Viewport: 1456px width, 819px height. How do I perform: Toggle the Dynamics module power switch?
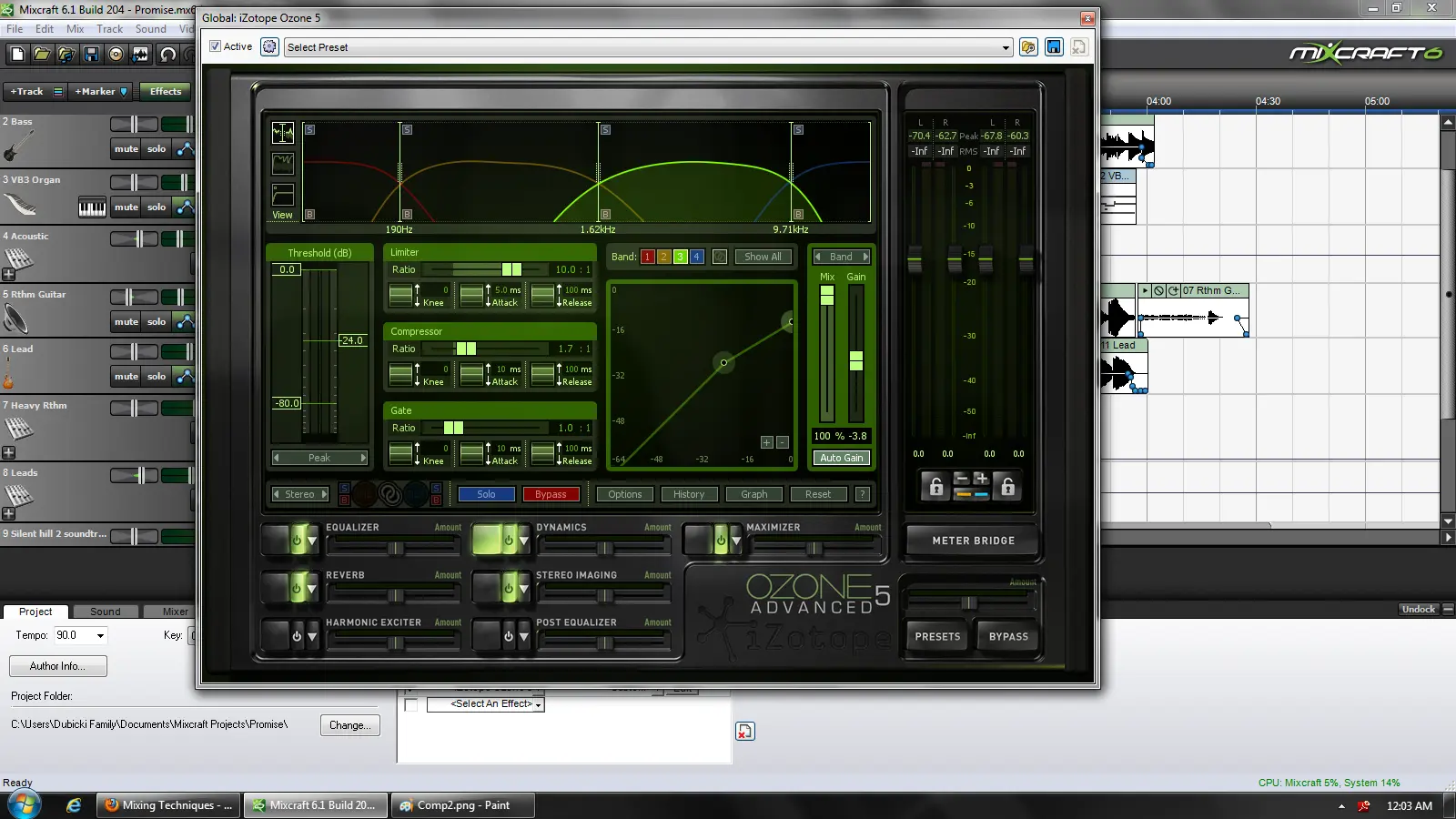coord(509,541)
